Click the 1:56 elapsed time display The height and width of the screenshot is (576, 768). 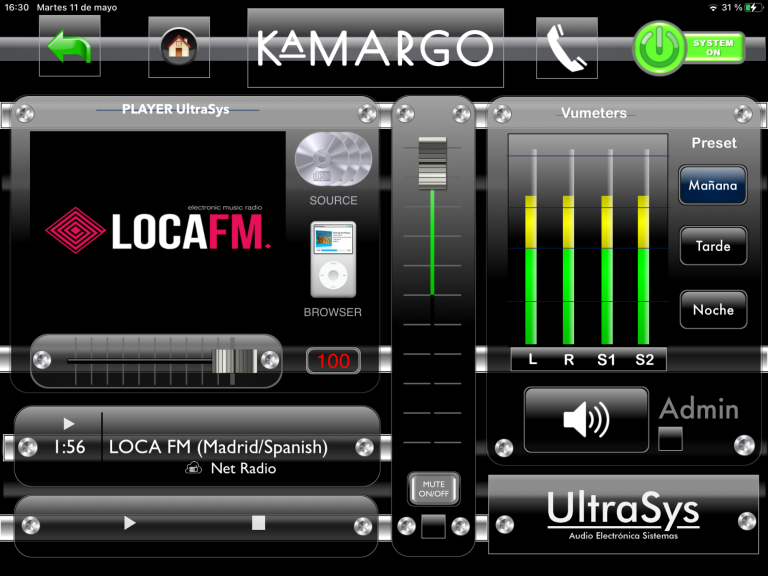69,447
